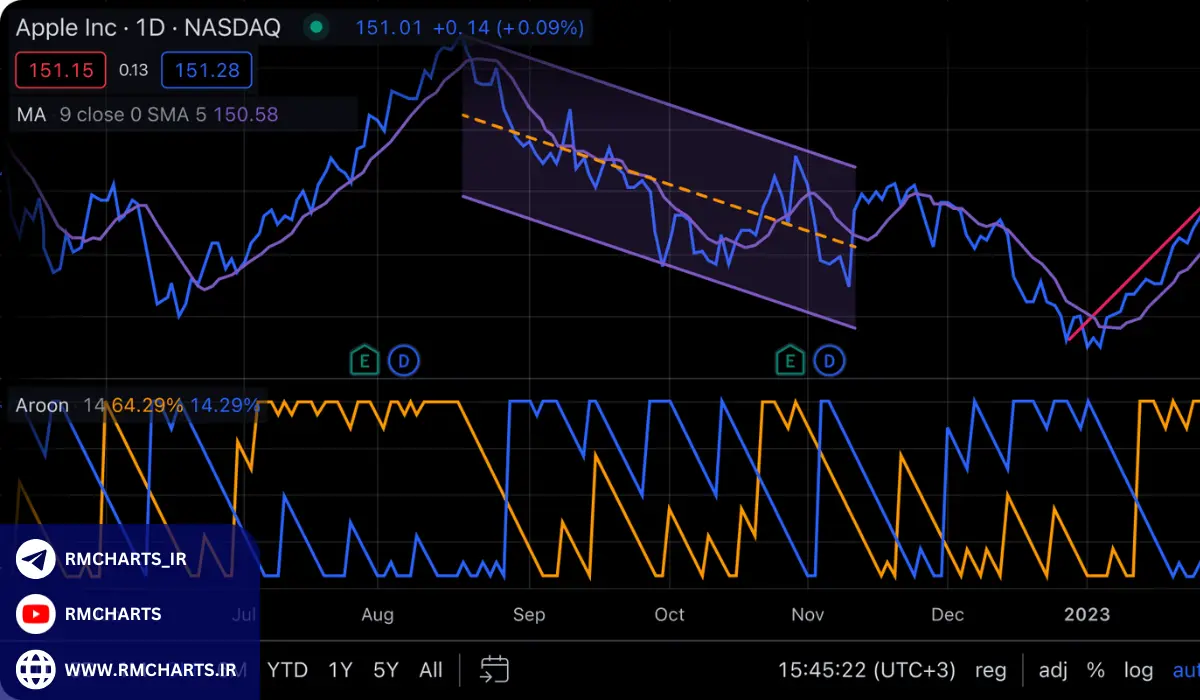Click the dividend D marker near November
The height and width of the screenshot is (700, 1200).
(x=830, y=360)
